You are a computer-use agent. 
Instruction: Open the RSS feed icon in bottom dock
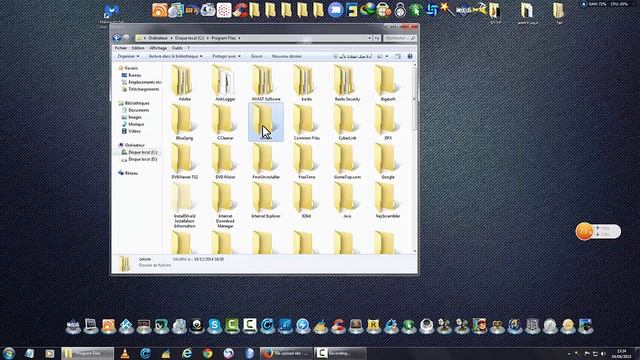108,326
